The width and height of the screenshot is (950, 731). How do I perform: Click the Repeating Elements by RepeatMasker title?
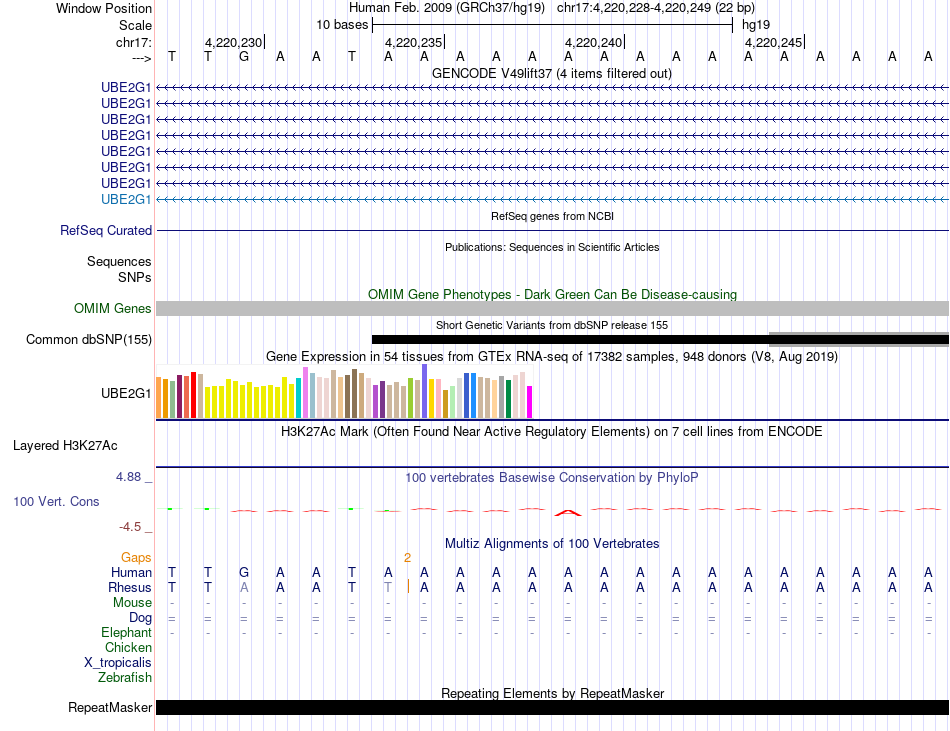(552, 693)
